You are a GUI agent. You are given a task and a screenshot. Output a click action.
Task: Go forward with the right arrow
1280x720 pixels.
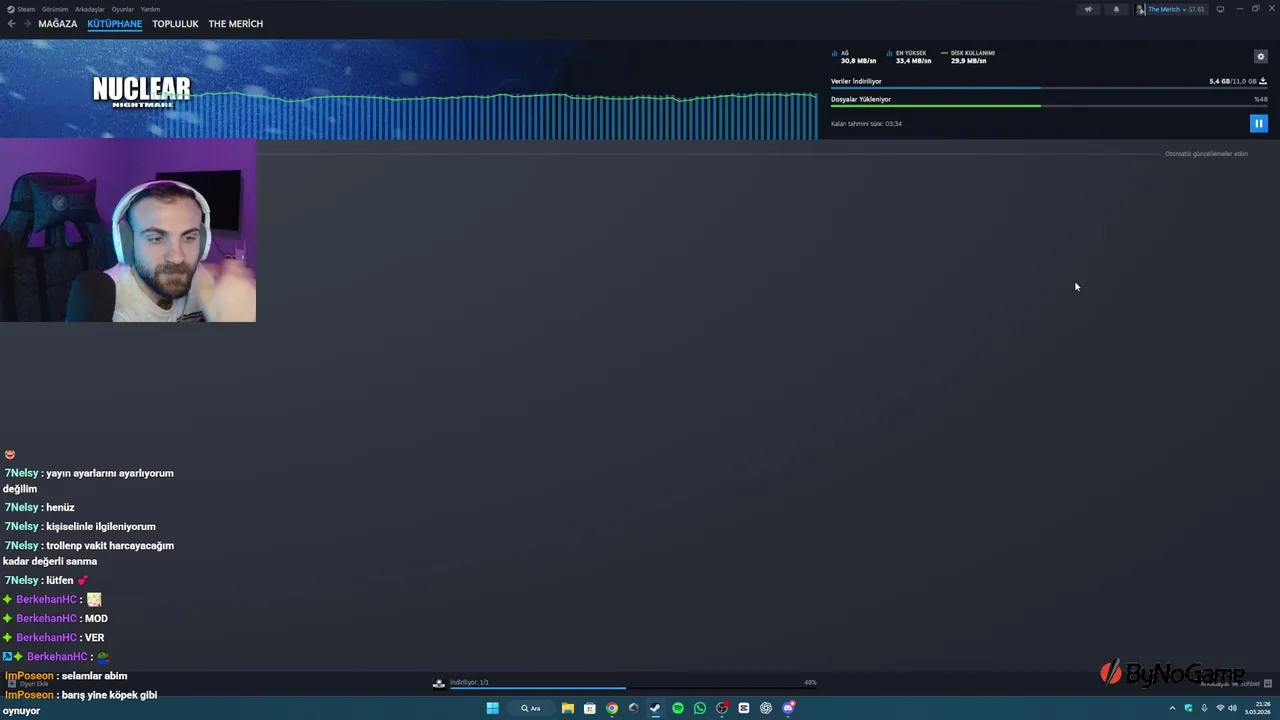pyautogui.click(x=27, y=24)
